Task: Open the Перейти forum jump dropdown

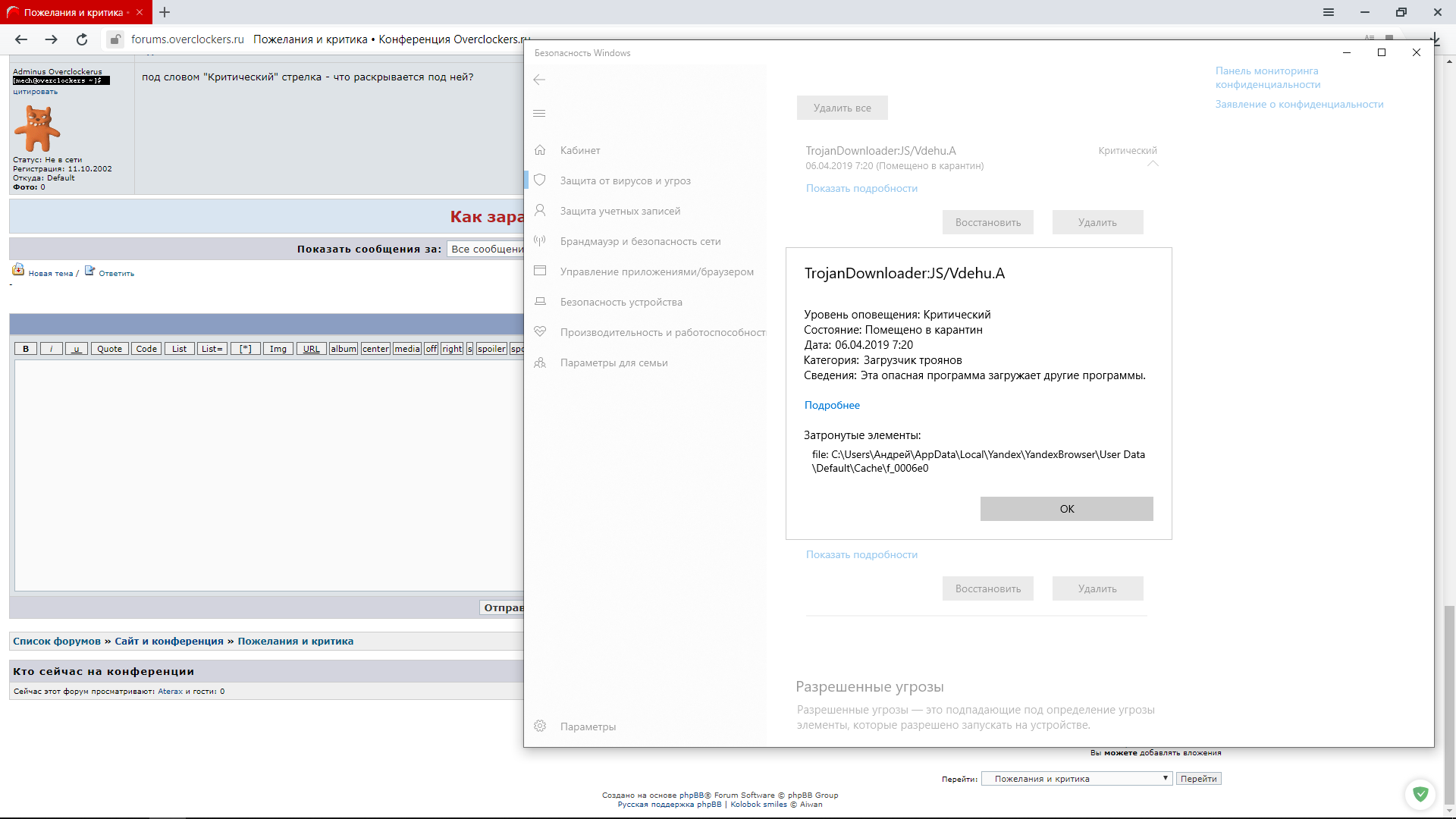Action: tap(1077, 779)
